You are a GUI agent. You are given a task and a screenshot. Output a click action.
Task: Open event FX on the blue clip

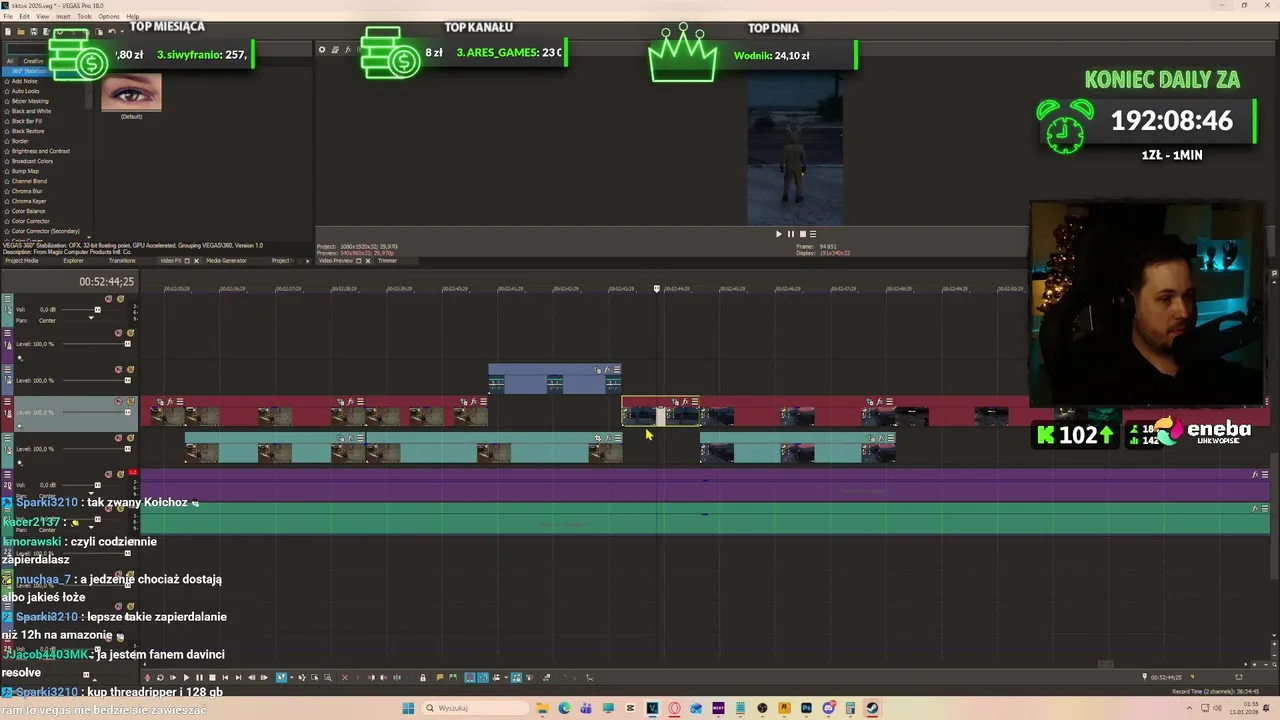click(x=607, y=369)
